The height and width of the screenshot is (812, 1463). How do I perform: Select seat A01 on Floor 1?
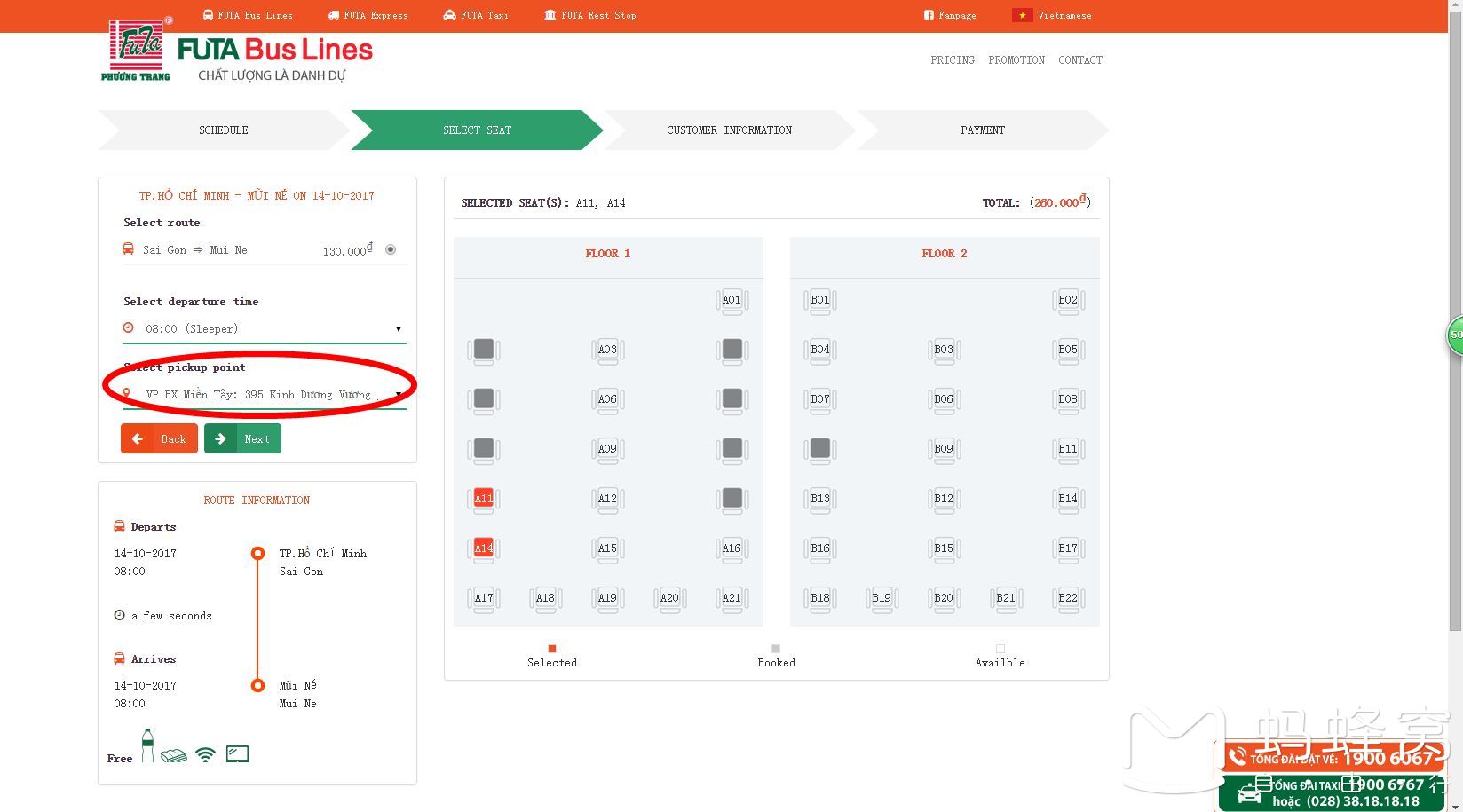[x=731, y=300]
